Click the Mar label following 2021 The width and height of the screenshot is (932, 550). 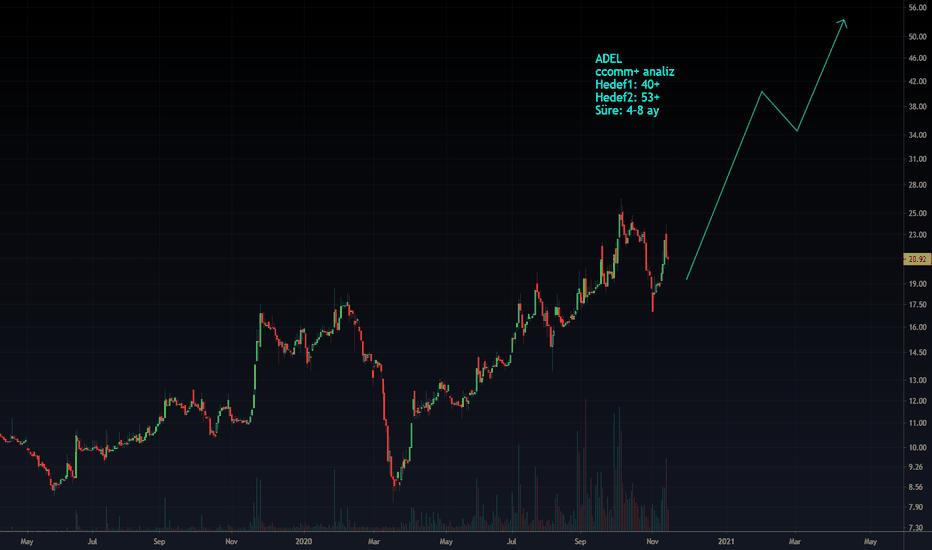[795, 542]
